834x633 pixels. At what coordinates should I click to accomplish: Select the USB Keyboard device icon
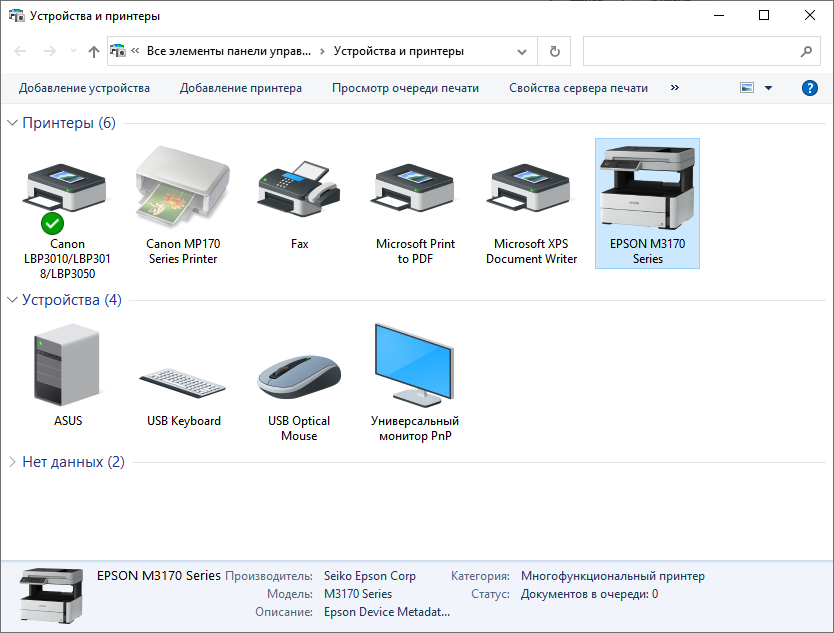coord(182,382)
